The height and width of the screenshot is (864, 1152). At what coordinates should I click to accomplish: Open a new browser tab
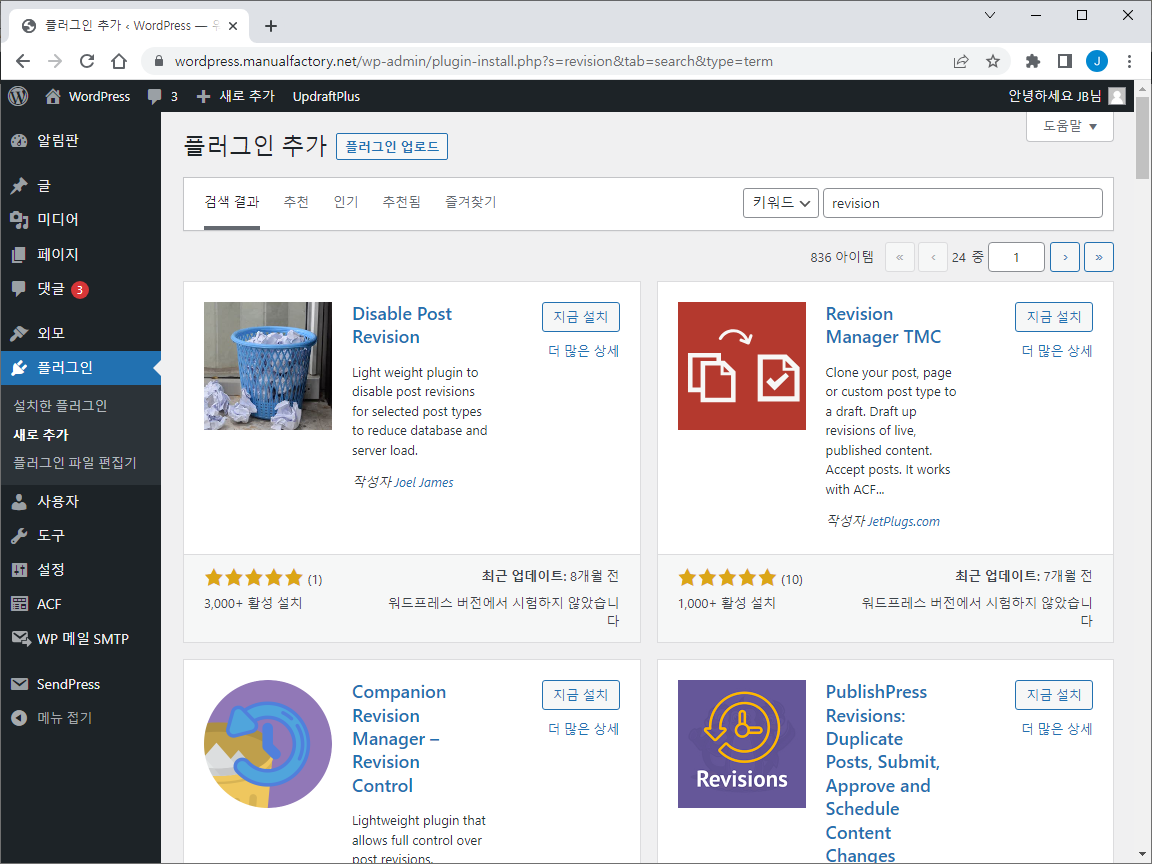coord(271,26)
